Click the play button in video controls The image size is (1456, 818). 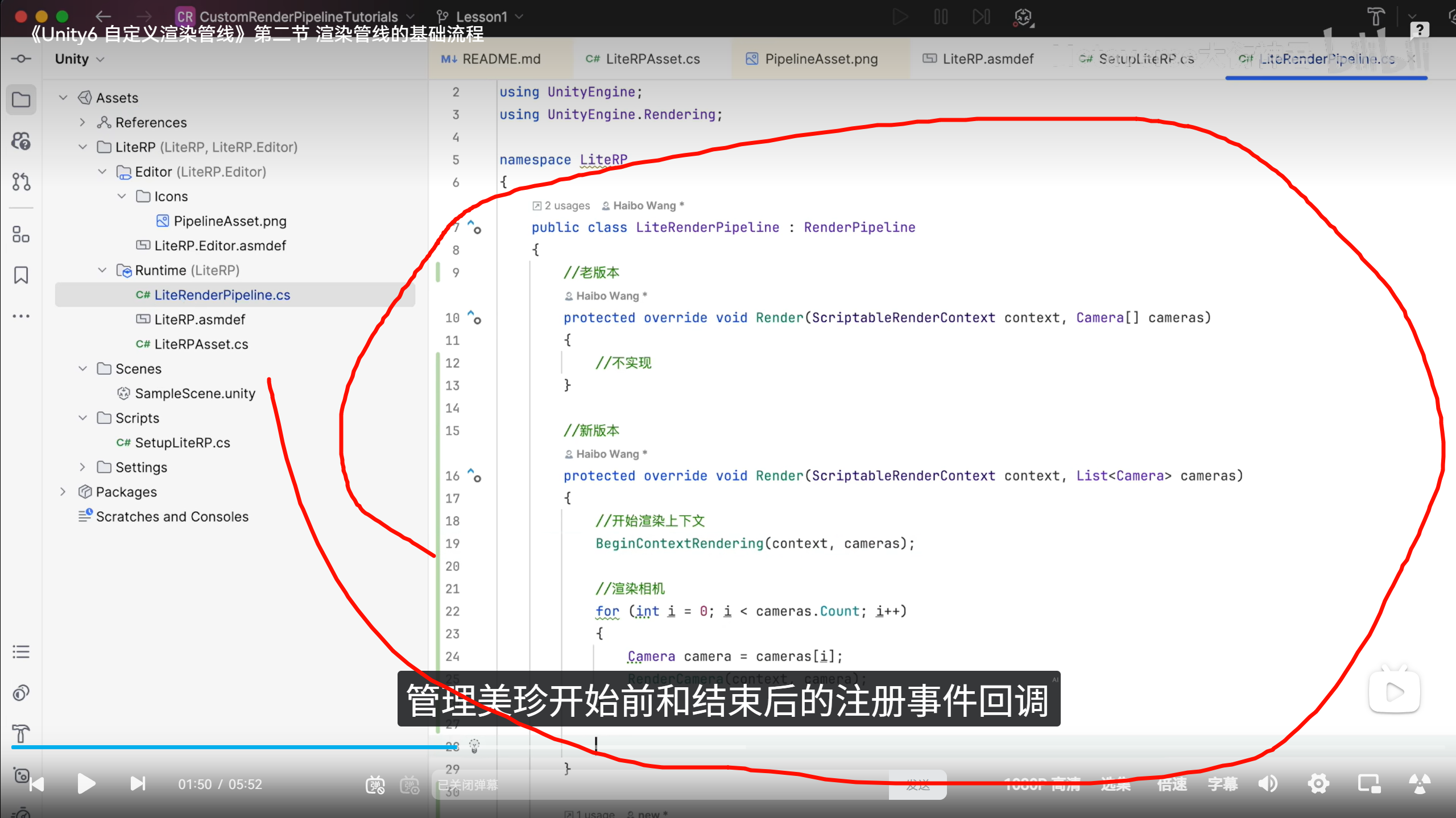point(86,784)
